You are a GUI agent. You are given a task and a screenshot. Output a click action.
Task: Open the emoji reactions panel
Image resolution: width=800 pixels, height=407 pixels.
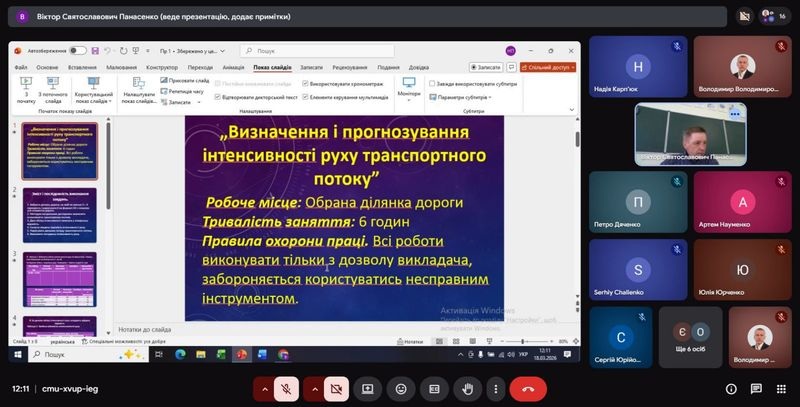401,388
